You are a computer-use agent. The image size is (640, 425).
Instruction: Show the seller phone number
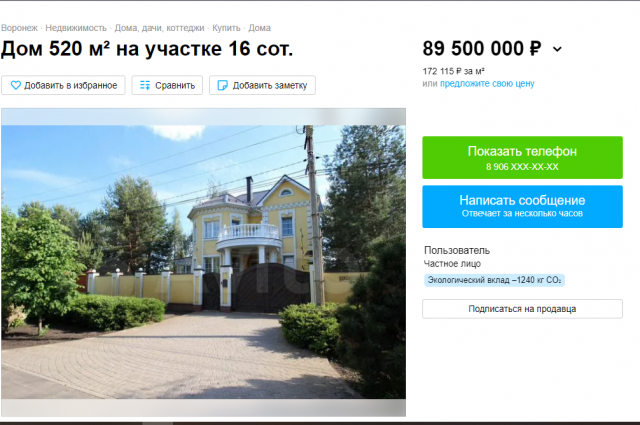click(522, 158)
